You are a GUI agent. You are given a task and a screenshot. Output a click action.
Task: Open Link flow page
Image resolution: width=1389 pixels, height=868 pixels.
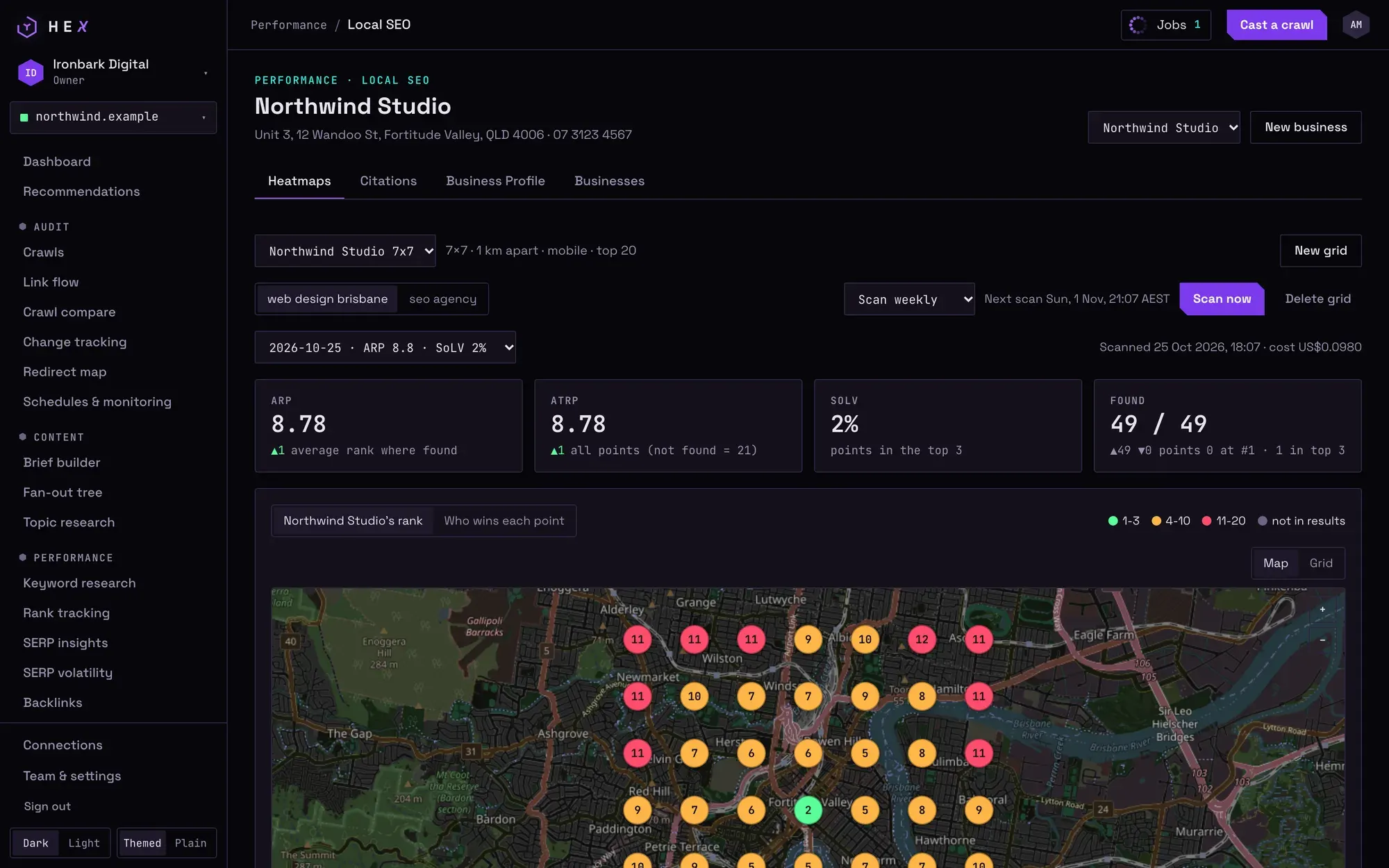point(51,283)
